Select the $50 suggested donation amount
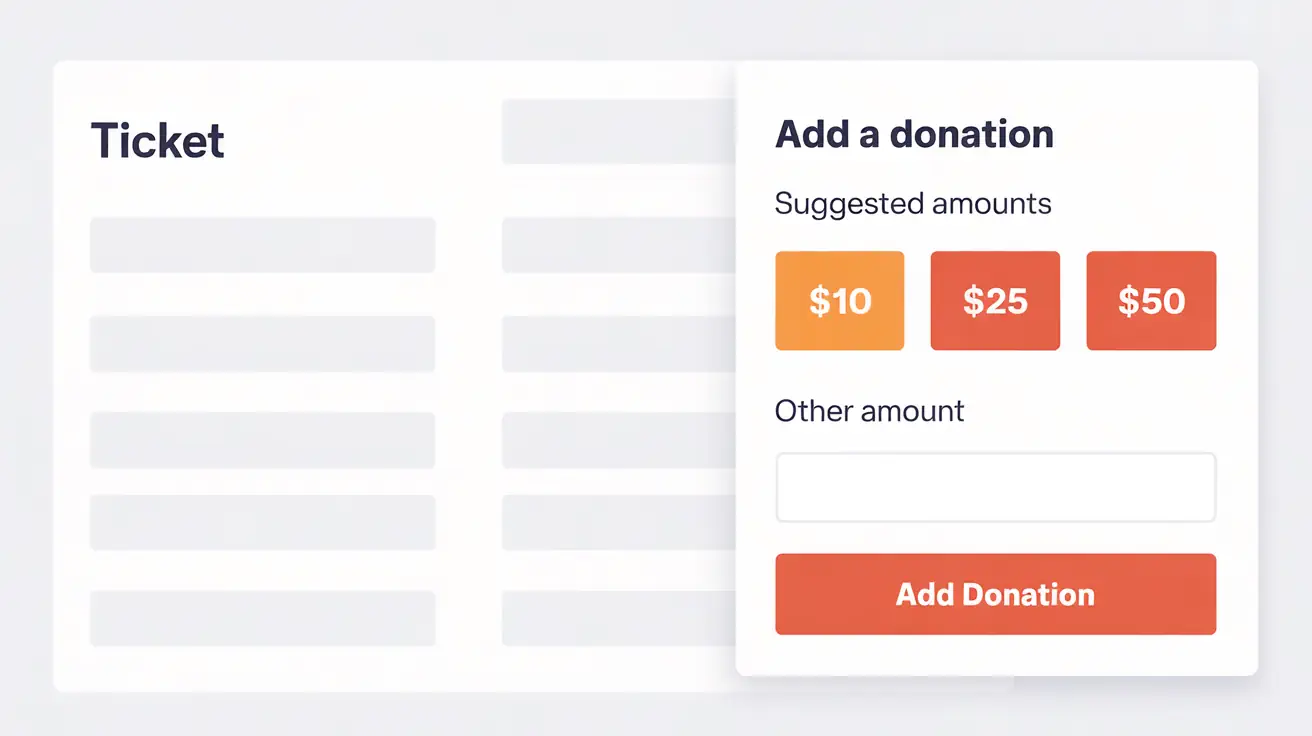Image resolution: width=1312 pixels, height=736 pixels. tap(1151, 300)
